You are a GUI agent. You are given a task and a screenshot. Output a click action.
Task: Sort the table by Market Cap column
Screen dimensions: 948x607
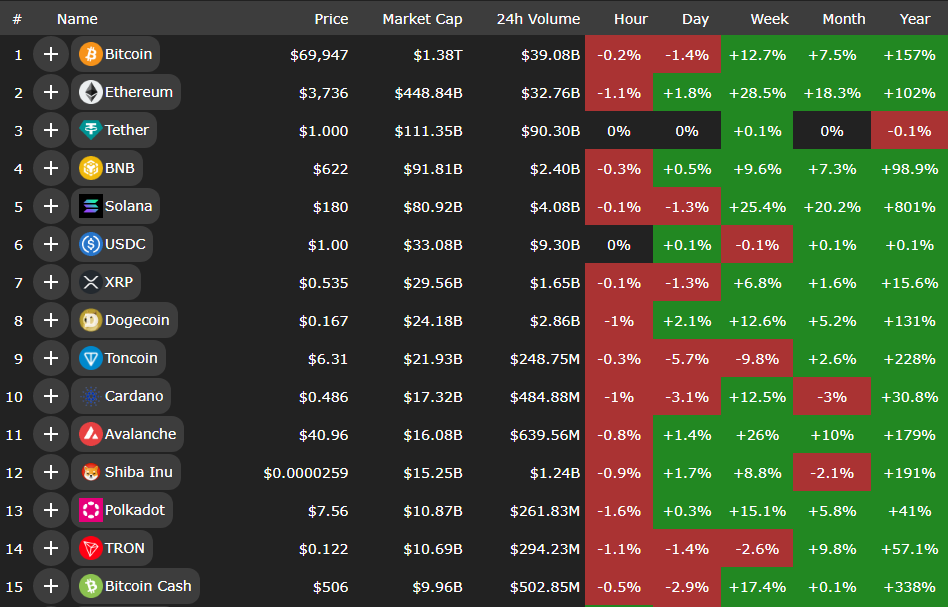(x=422, y=19)
